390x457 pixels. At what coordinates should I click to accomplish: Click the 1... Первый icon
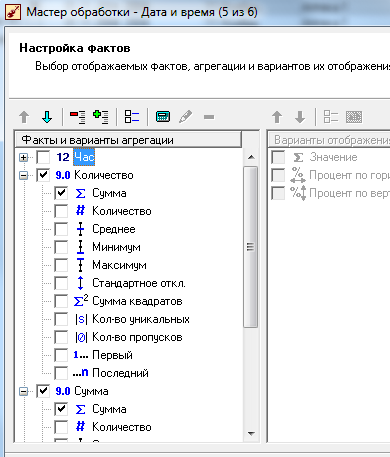tap(81, 355)
